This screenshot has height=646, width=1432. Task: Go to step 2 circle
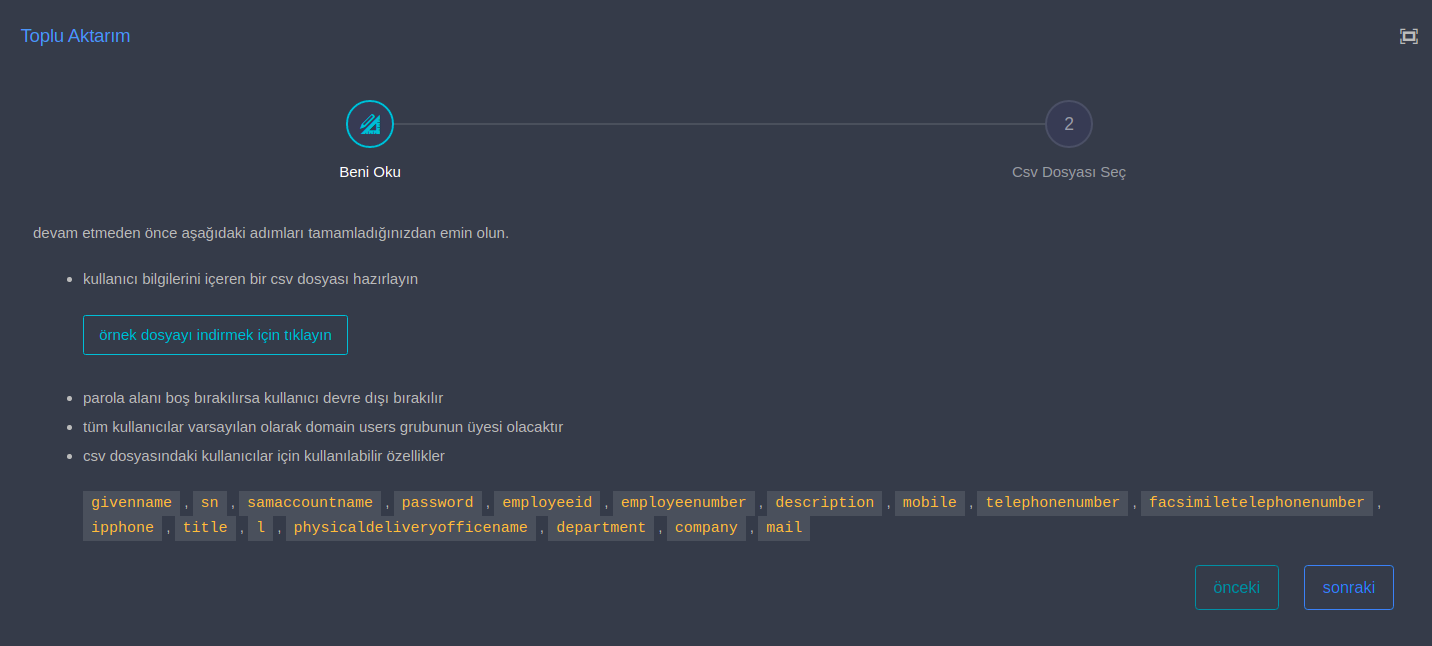coord(1068,124)
